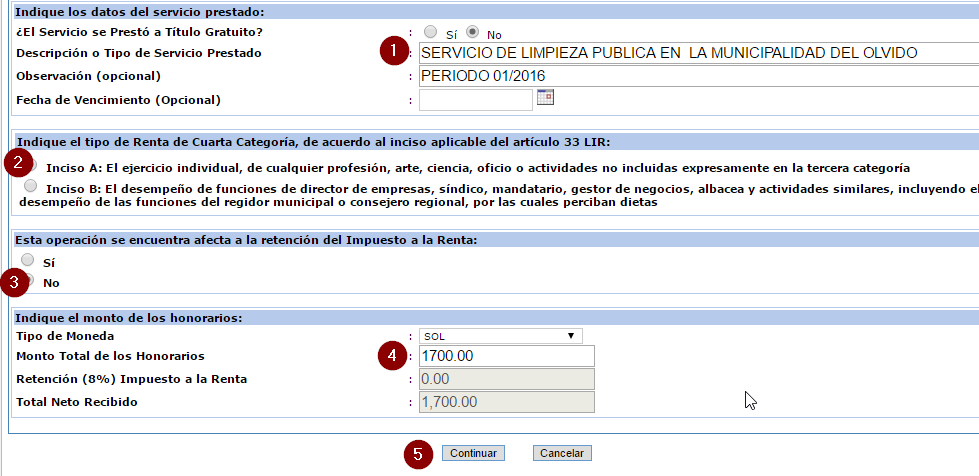Click the Total Neto Recibido field

[x=506, y=402]
